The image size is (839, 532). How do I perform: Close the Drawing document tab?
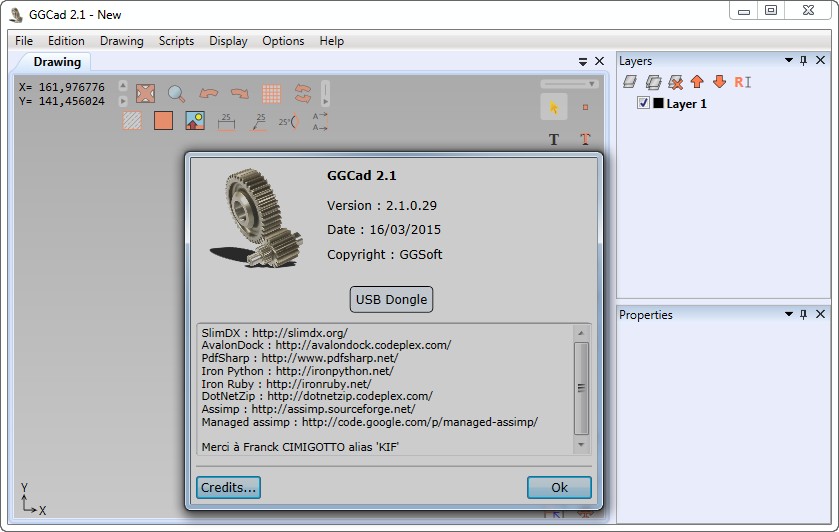point(600,62)
